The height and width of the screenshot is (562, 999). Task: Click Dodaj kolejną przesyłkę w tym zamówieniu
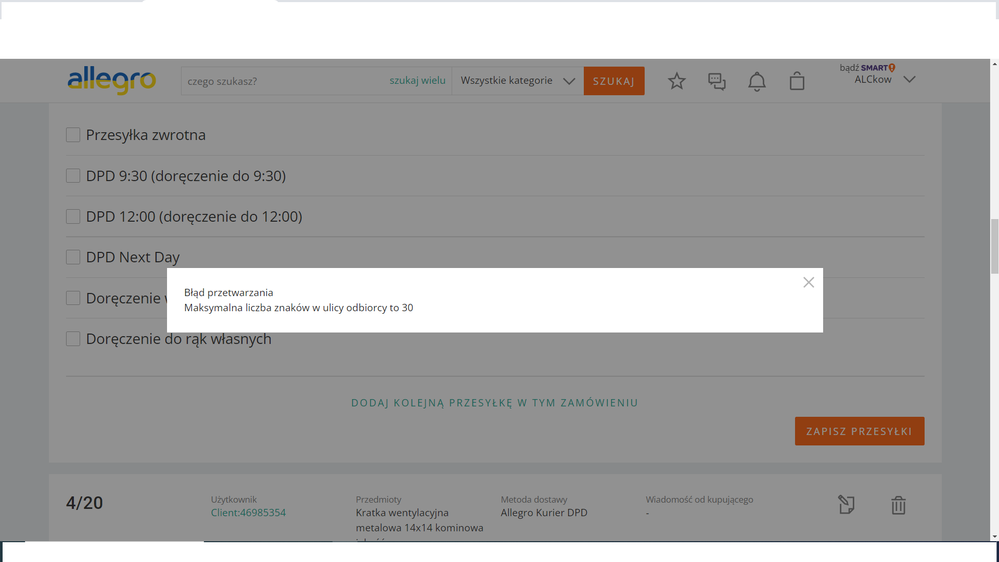[494, 403]
